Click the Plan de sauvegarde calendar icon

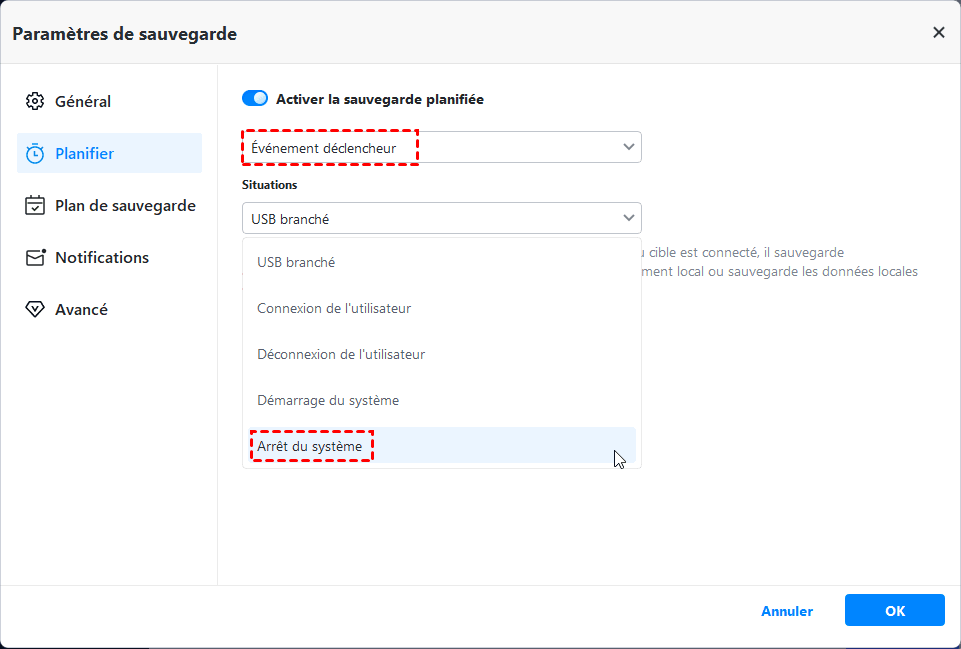click(x=35, y=206)
